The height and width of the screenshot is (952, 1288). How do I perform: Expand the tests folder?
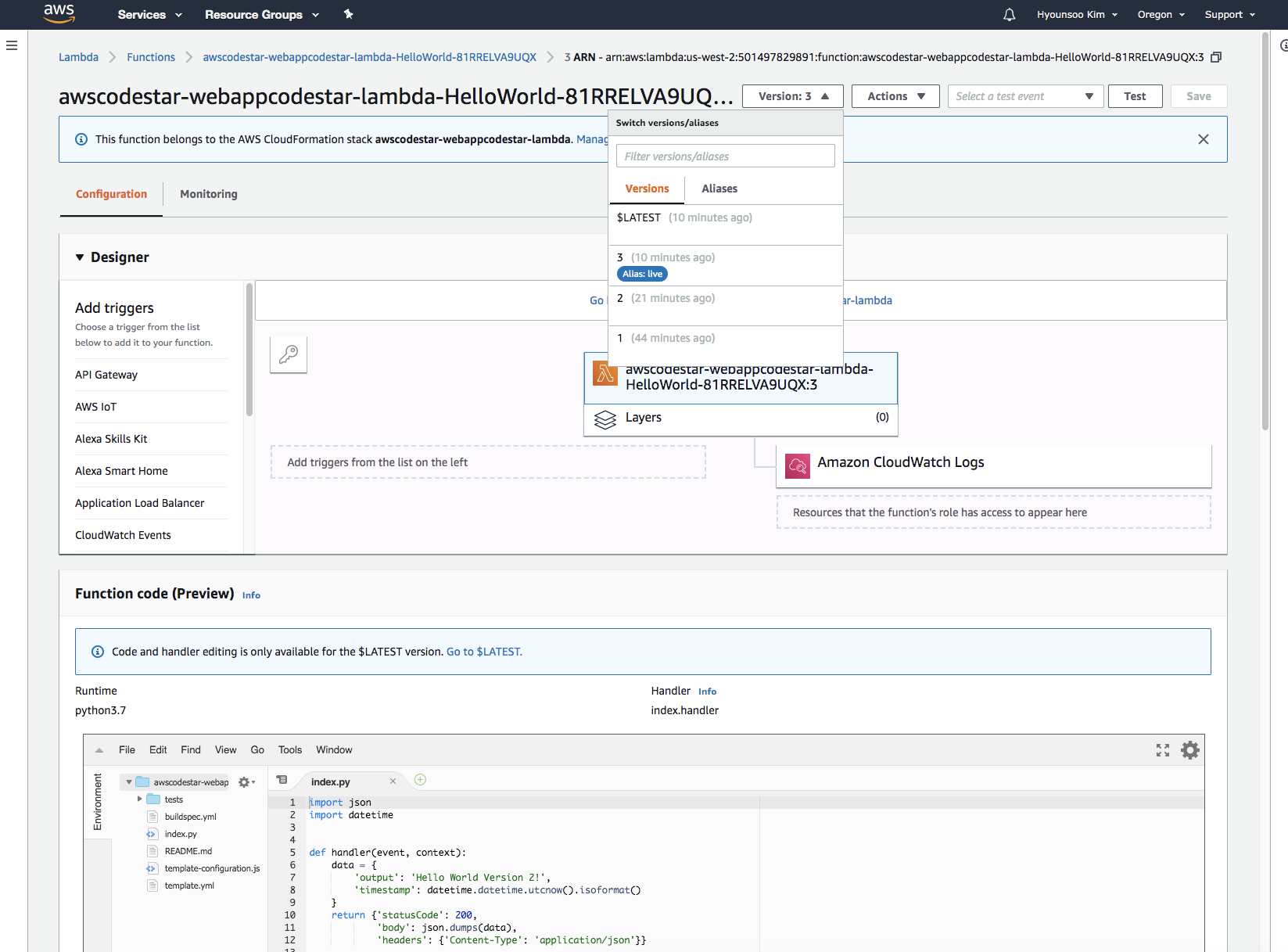pyautogui.click(x=140, y=799)
